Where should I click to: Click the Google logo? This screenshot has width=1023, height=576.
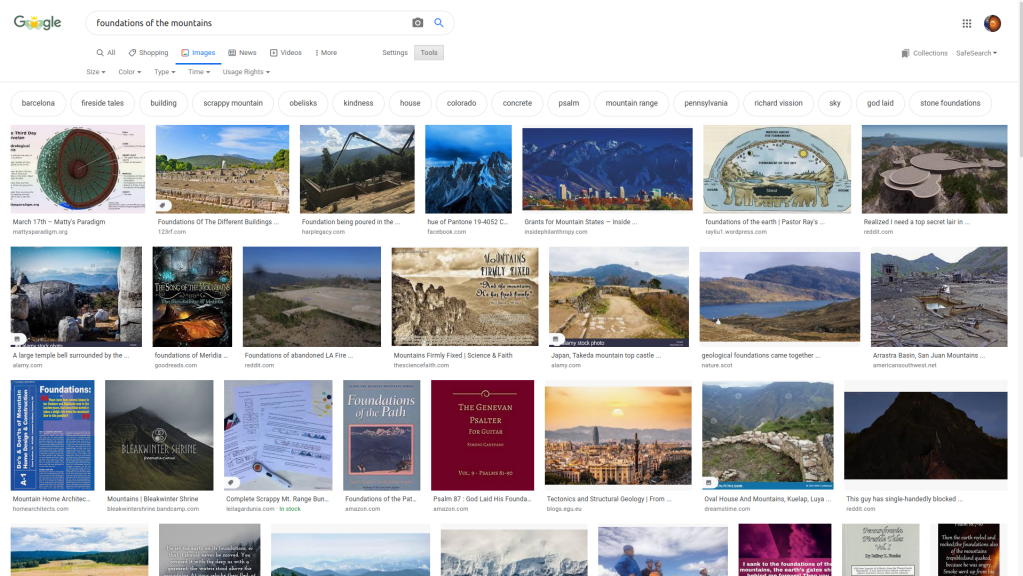coord(37,23)
